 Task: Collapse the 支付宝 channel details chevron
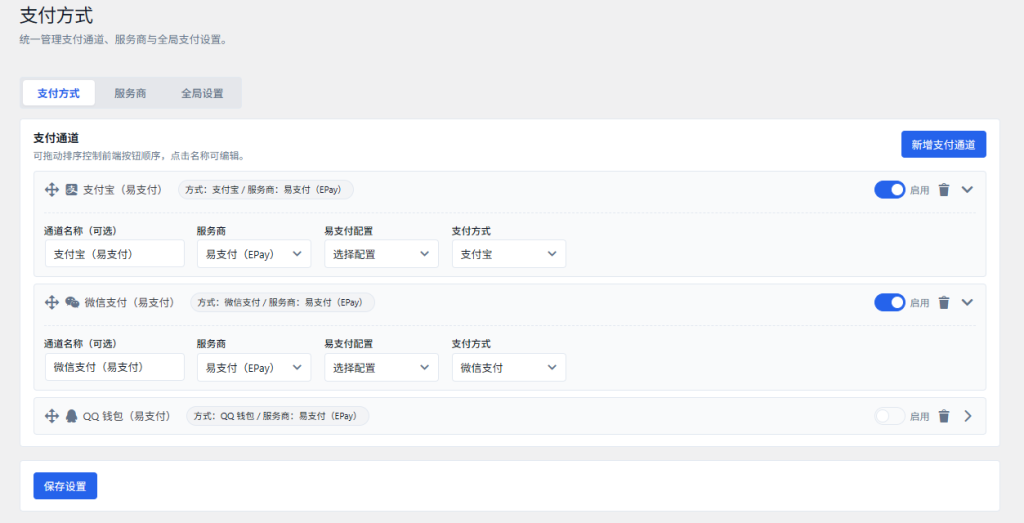(x=967, y=190)
